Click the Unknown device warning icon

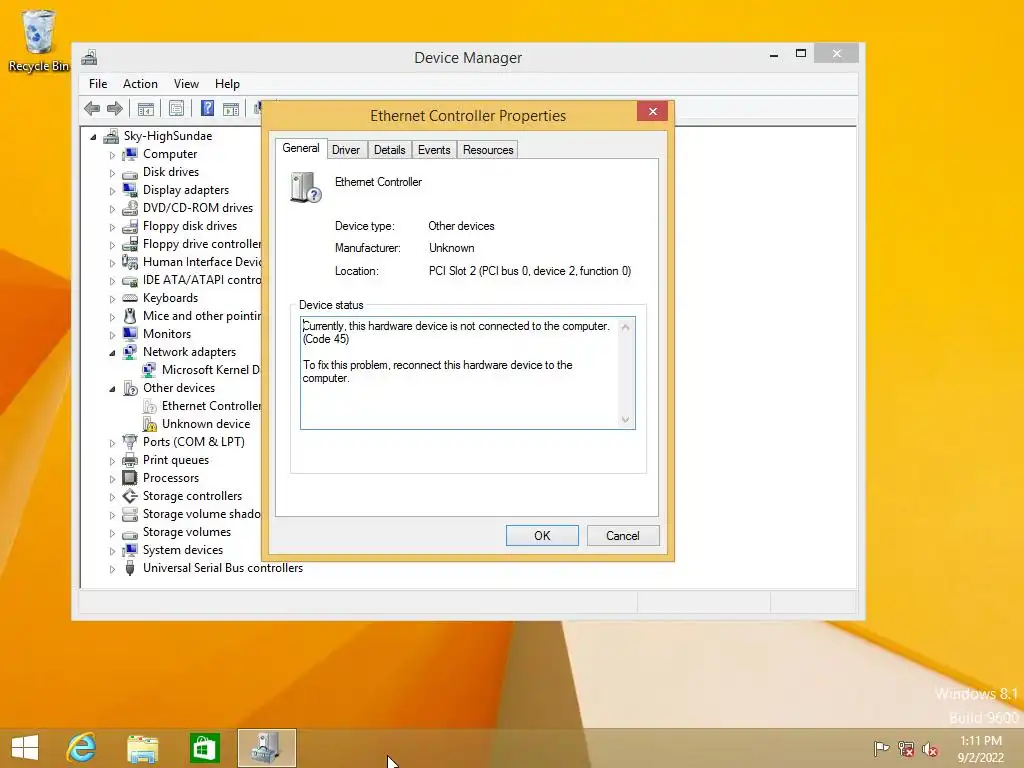coord(150,424)
